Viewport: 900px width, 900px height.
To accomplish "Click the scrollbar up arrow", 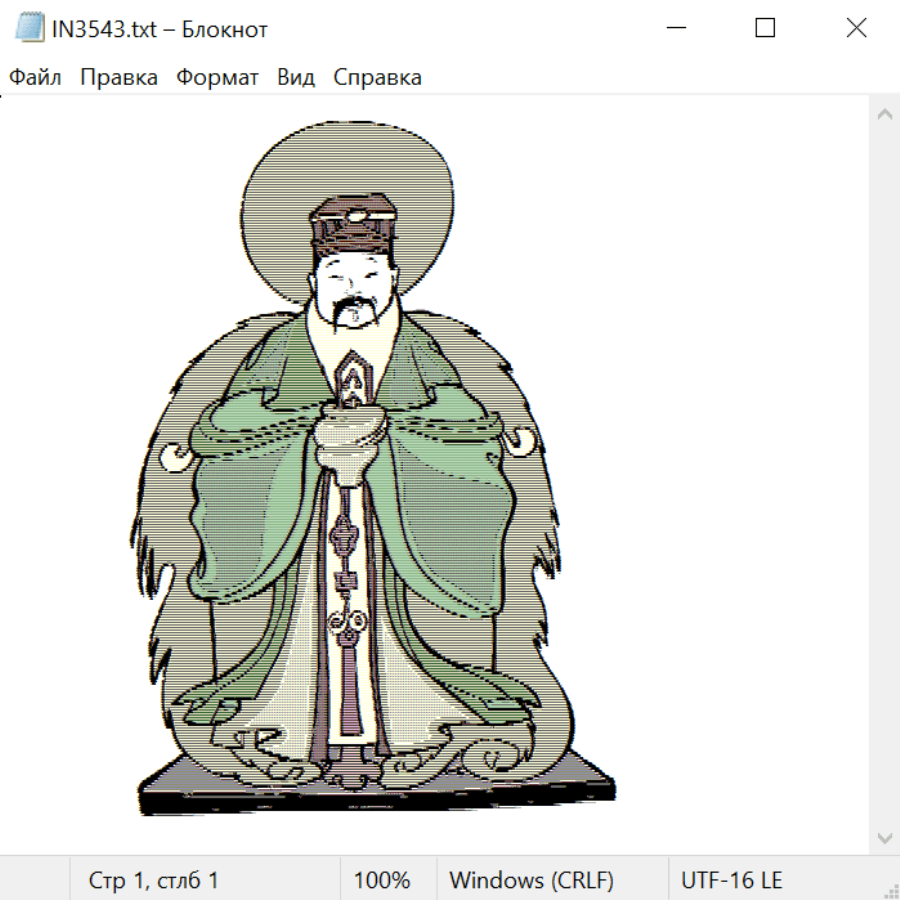I will (x=884, y=114).
